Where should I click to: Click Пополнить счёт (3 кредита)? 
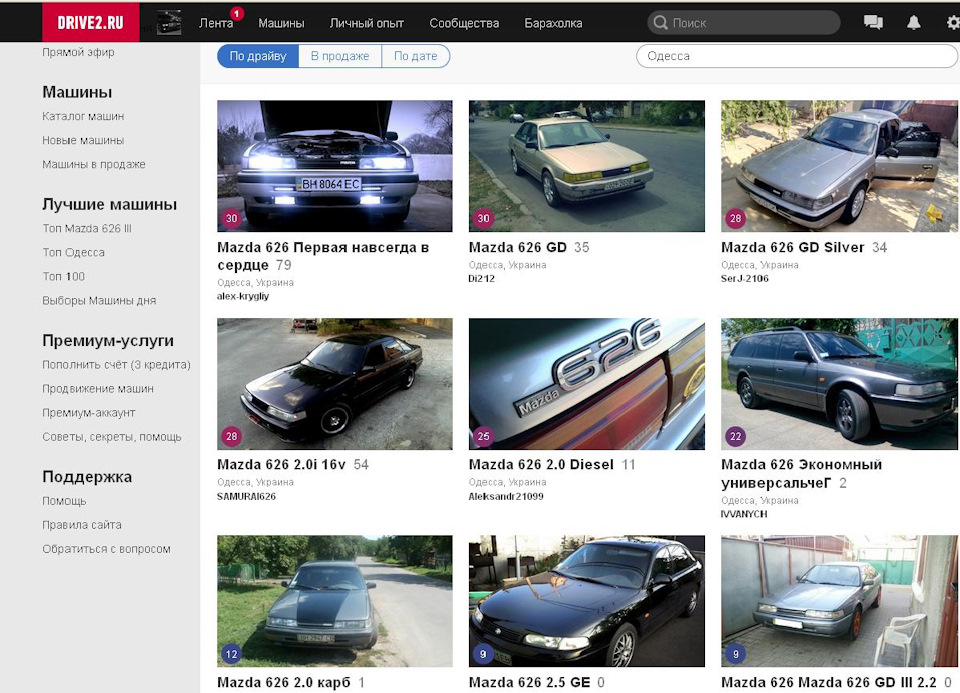click(116, 365)
